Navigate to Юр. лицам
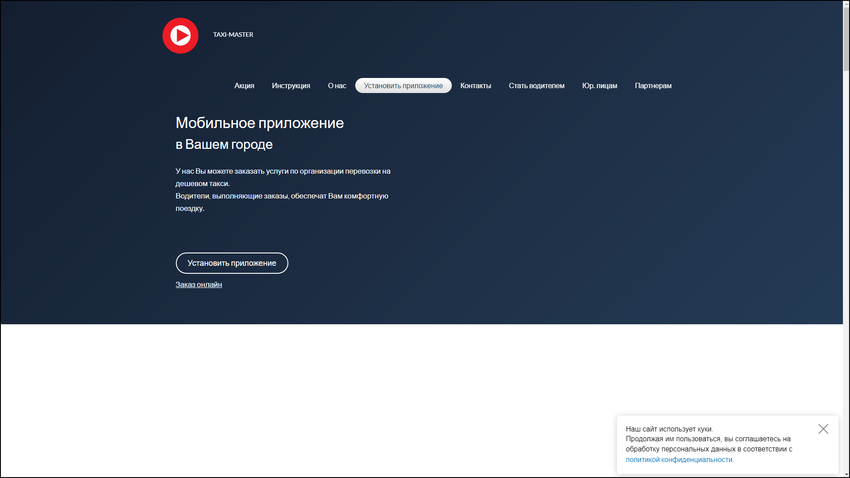 pos(599,86)
